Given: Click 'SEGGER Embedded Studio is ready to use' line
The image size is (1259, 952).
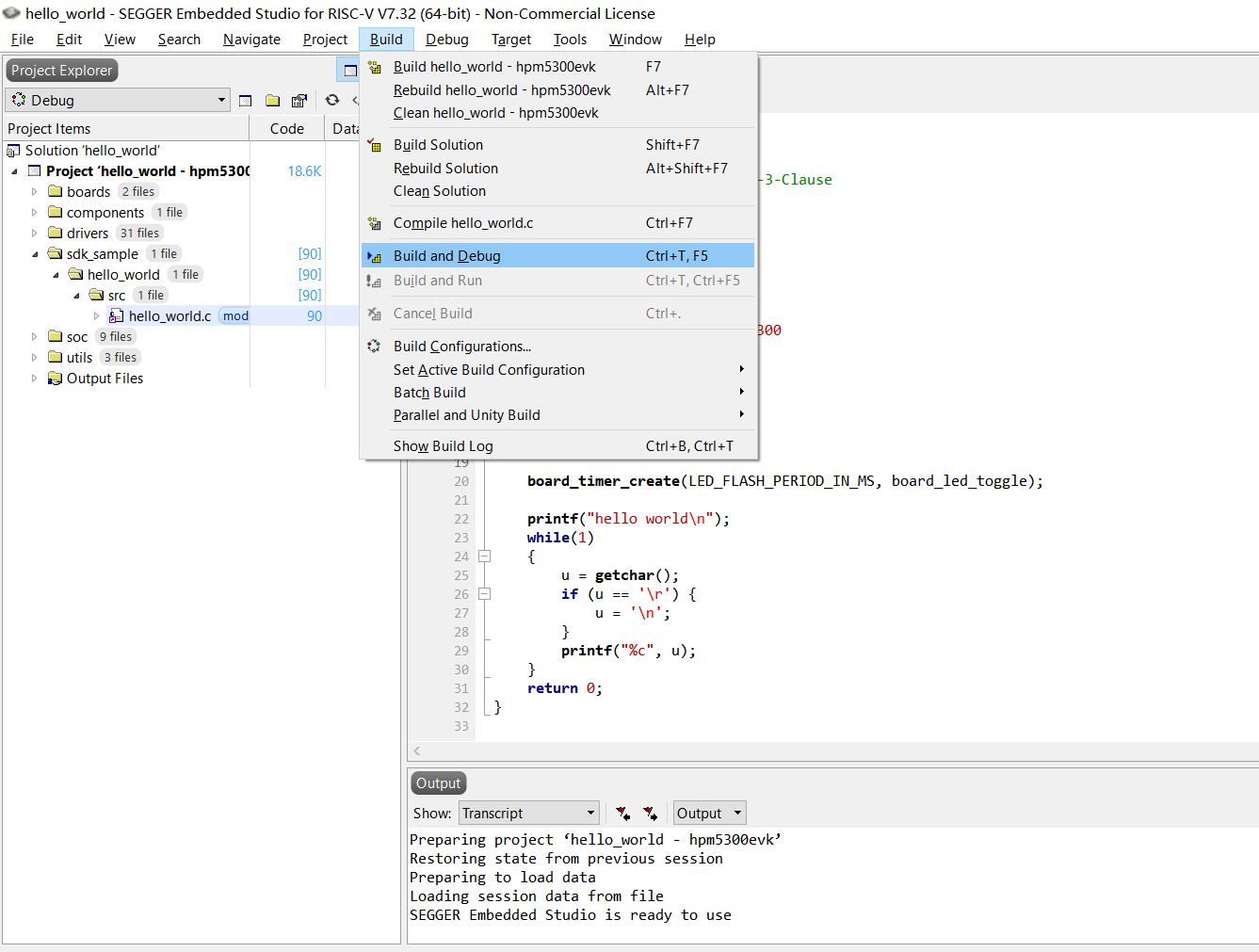Looking at the screenshot, I should [571, 915].
